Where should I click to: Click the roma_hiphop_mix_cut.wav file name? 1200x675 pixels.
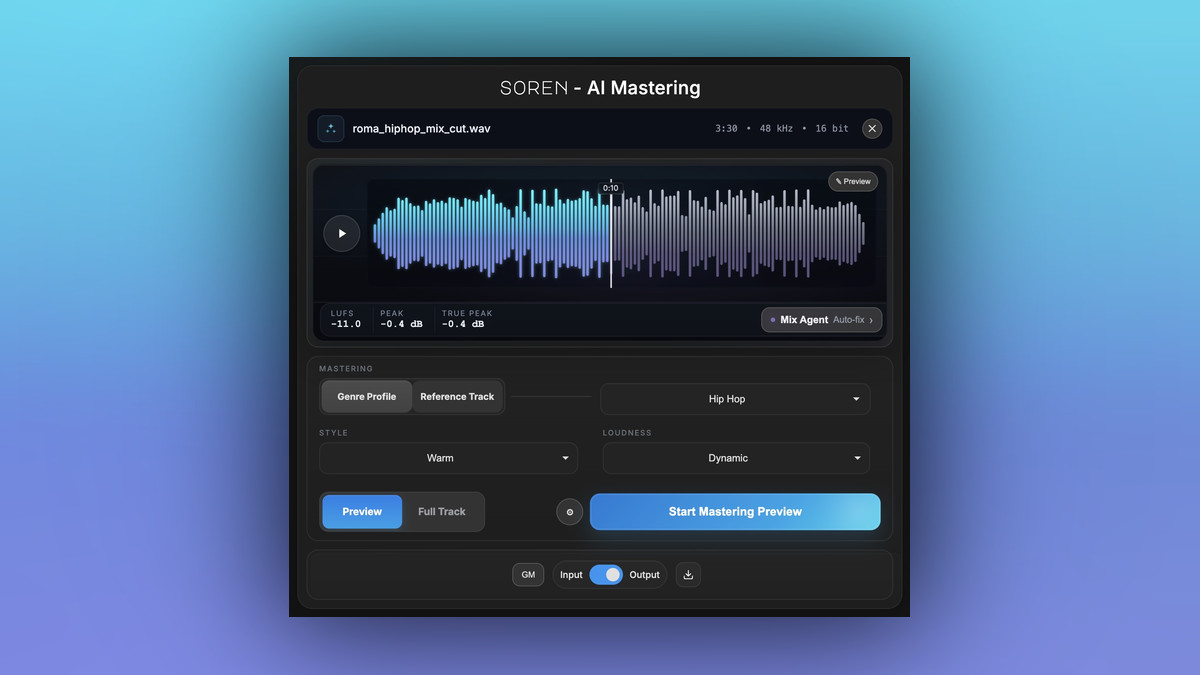(x=421, y=129)
